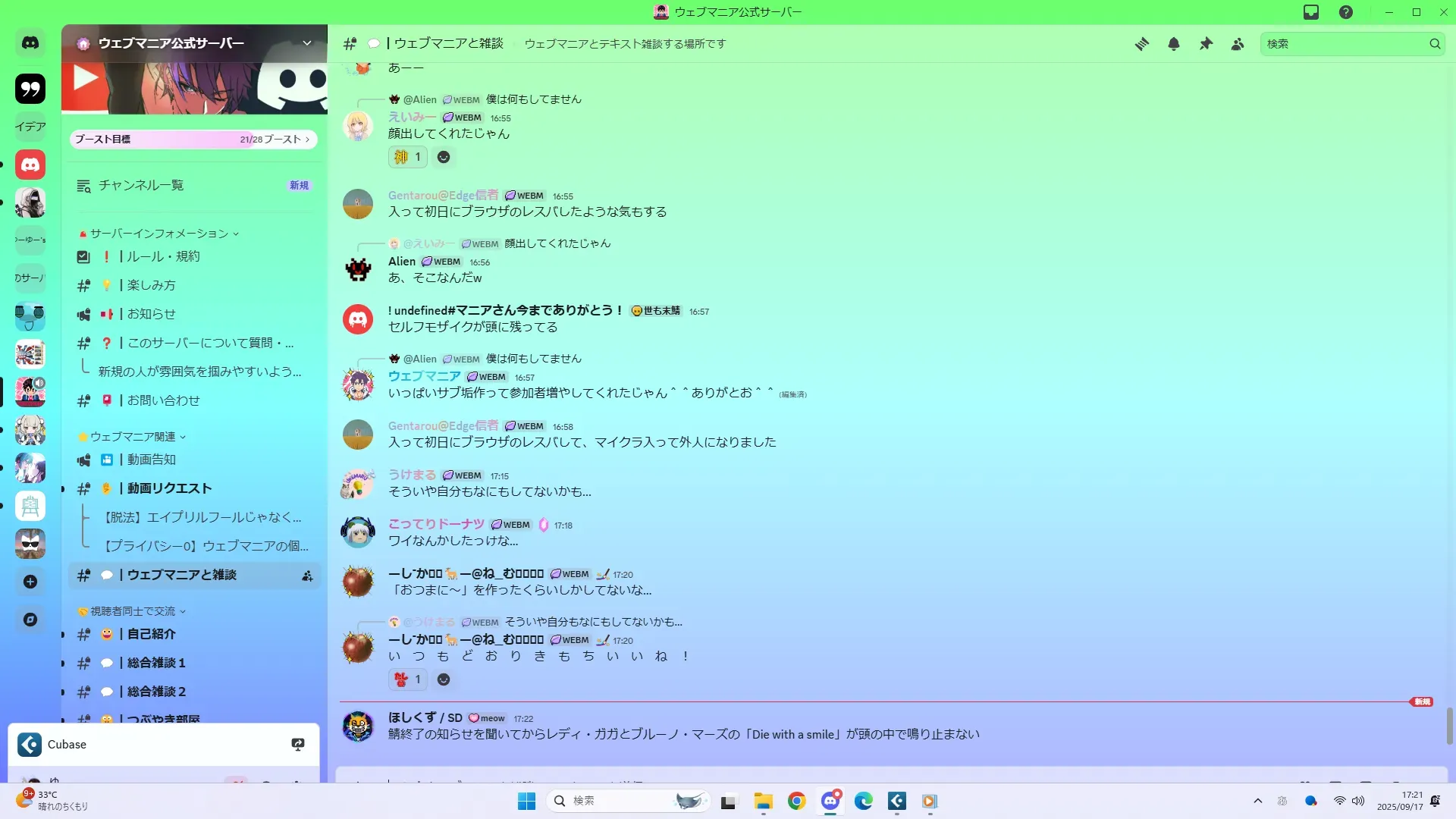Screen dimensions: 1456x819
Task: Click the 検索 search field
Action: click(x=1342, y=44)
